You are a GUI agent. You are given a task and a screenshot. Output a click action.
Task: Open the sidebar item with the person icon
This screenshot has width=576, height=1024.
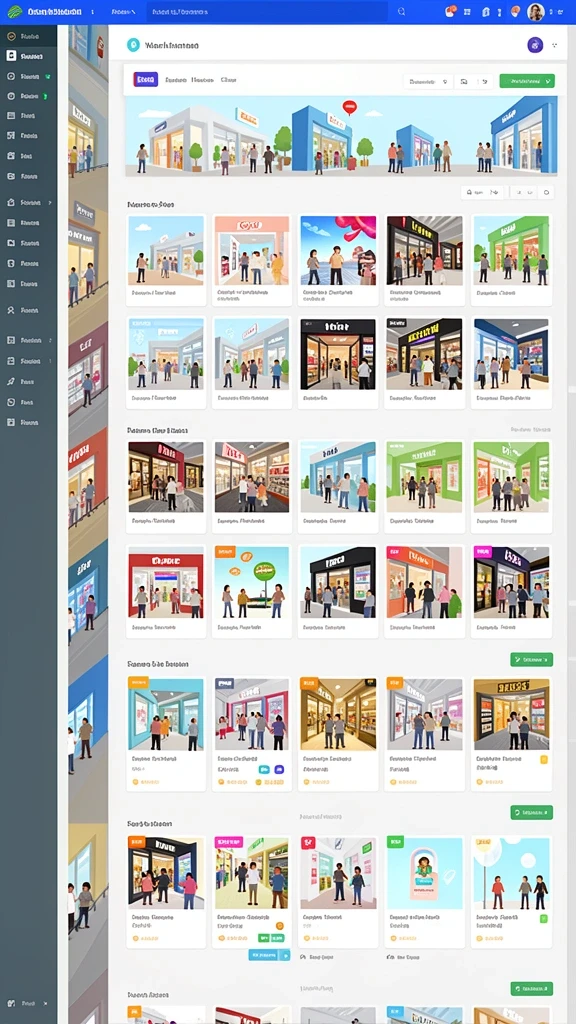point(28,310)
